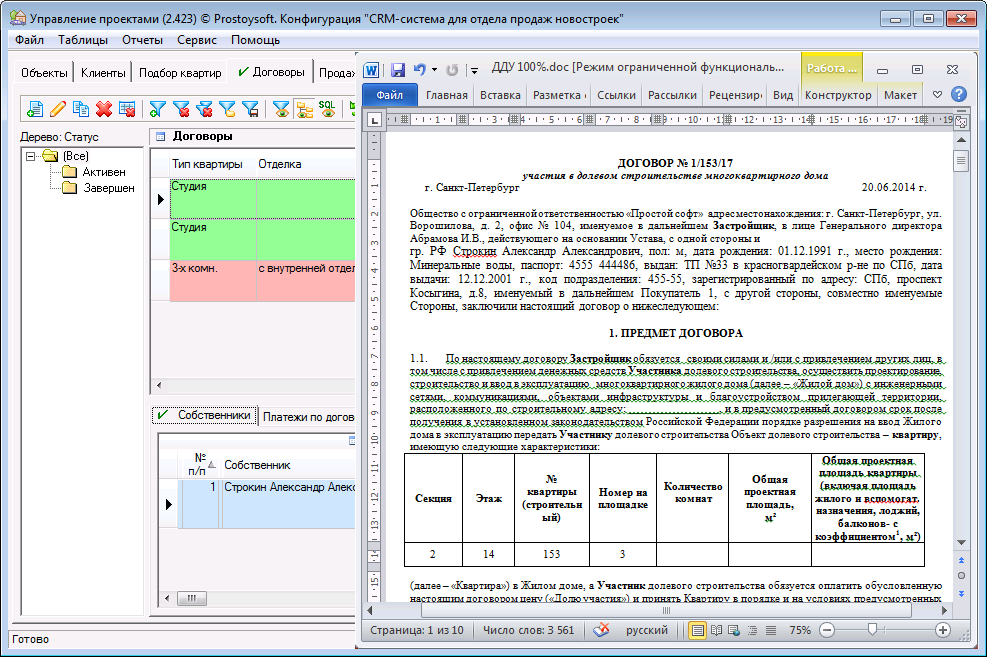Click the spell check icon in status bar
Screen dimensions: 987x657
(601, 630)
